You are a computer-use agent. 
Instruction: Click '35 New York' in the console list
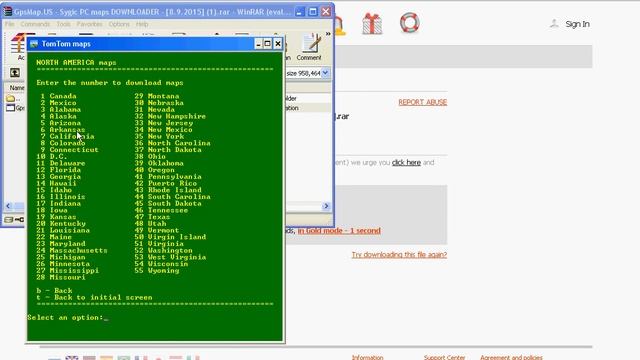[159, 136]
